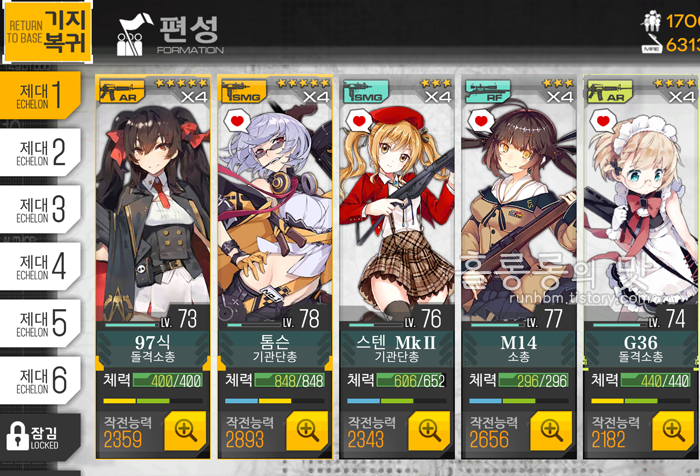The width and height of the screenshot is (700, 476).
Task: Return to base with 기지 복귀 button
Action: (x=48, y=32)
